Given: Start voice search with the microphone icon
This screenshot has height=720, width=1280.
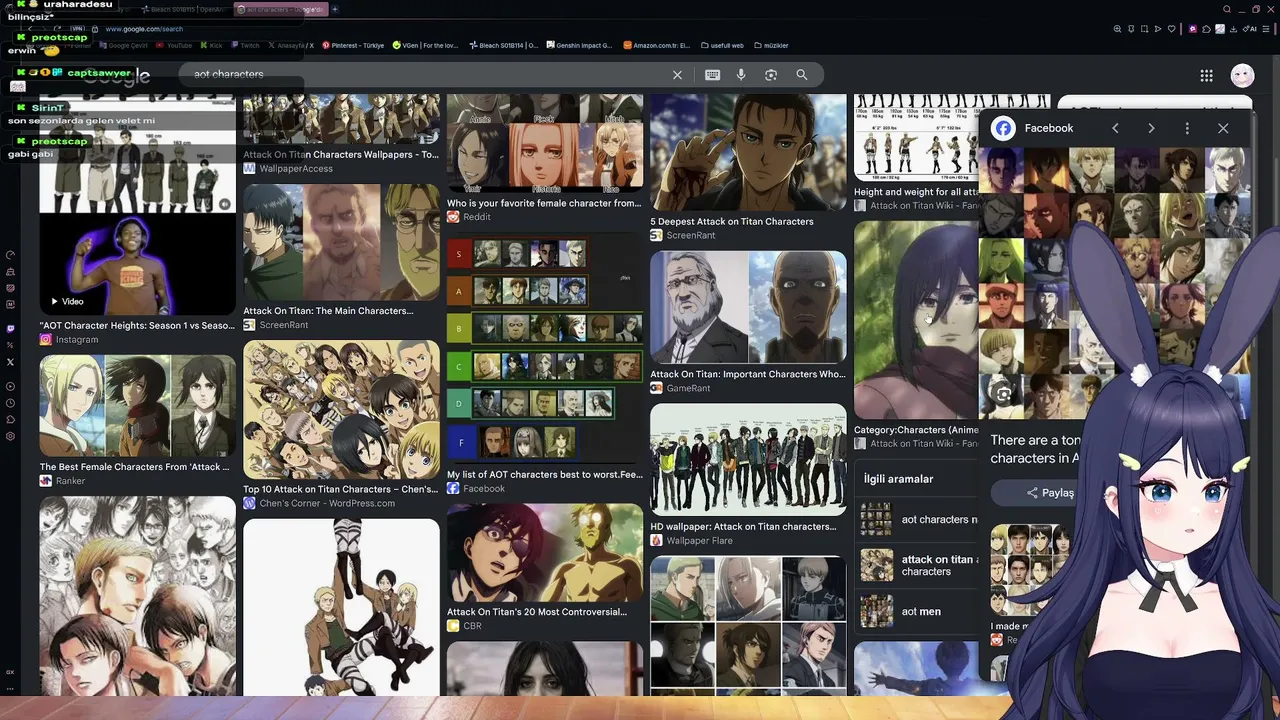Looking at the screenshot, I should [741, 75].
